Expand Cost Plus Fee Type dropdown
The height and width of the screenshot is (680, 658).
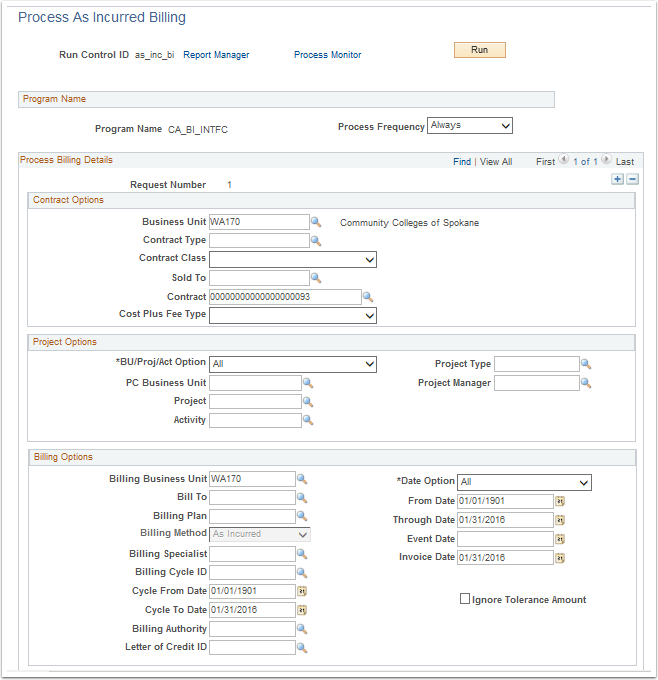pos(293,316)
